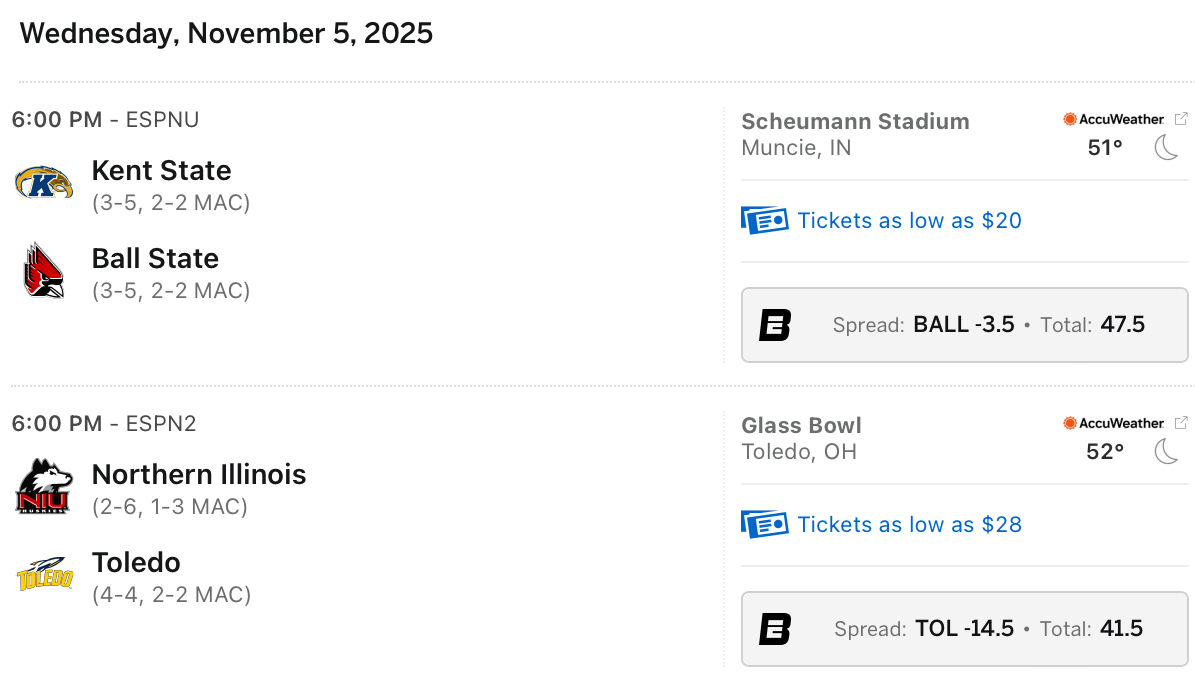1195x676 pixels.
Task: Click the TOL -14.5 spread odds box
Action: (964, 629)
